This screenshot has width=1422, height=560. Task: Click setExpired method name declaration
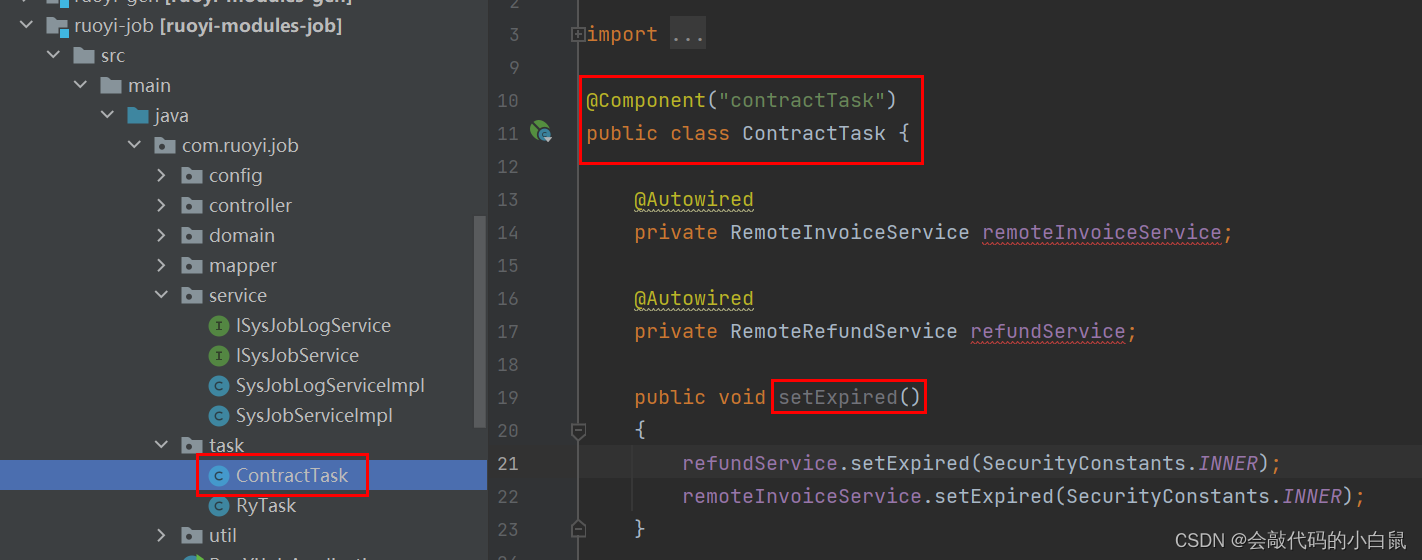coord(838,398)
